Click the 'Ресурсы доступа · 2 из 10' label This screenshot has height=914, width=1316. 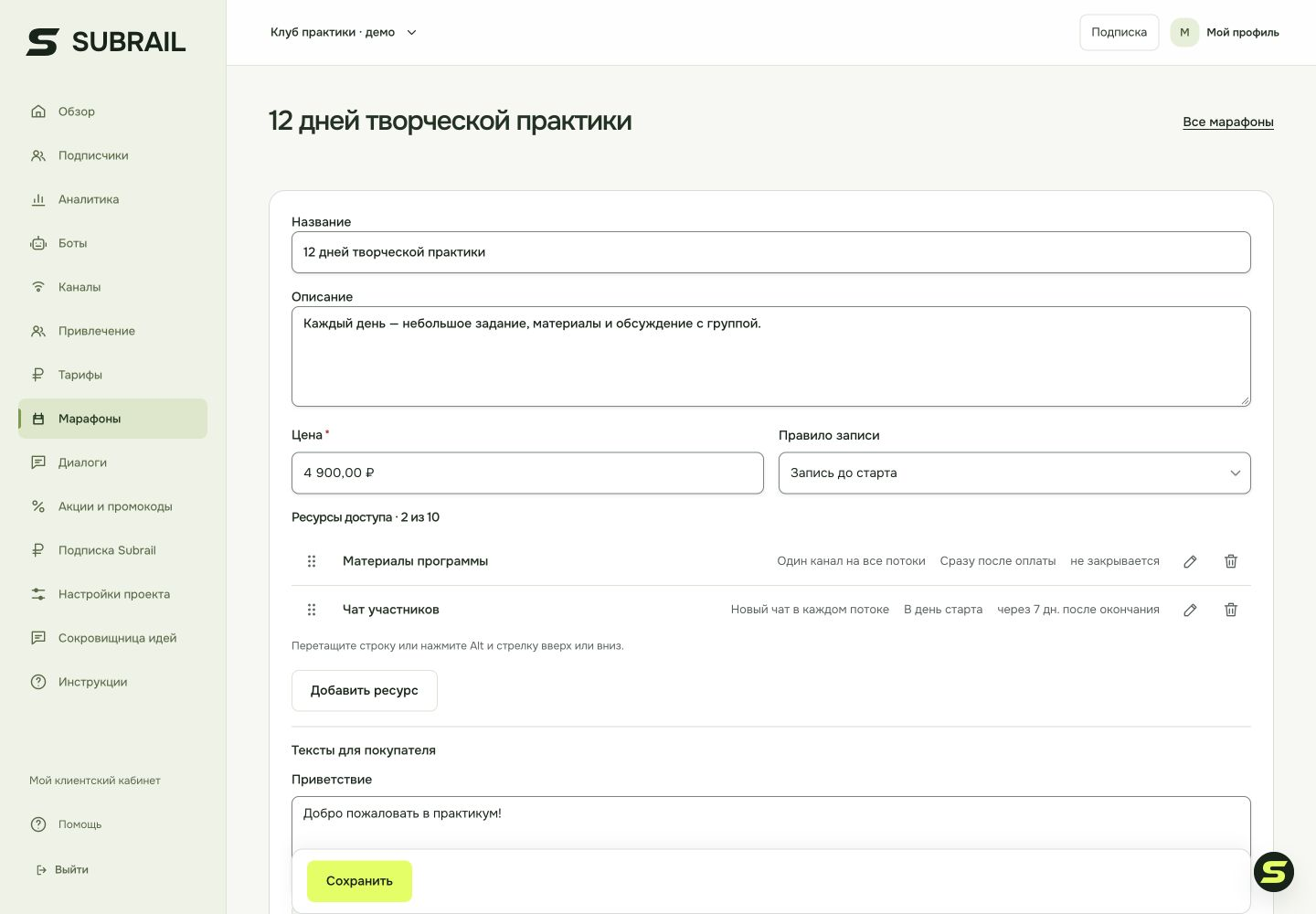point(366,517)
